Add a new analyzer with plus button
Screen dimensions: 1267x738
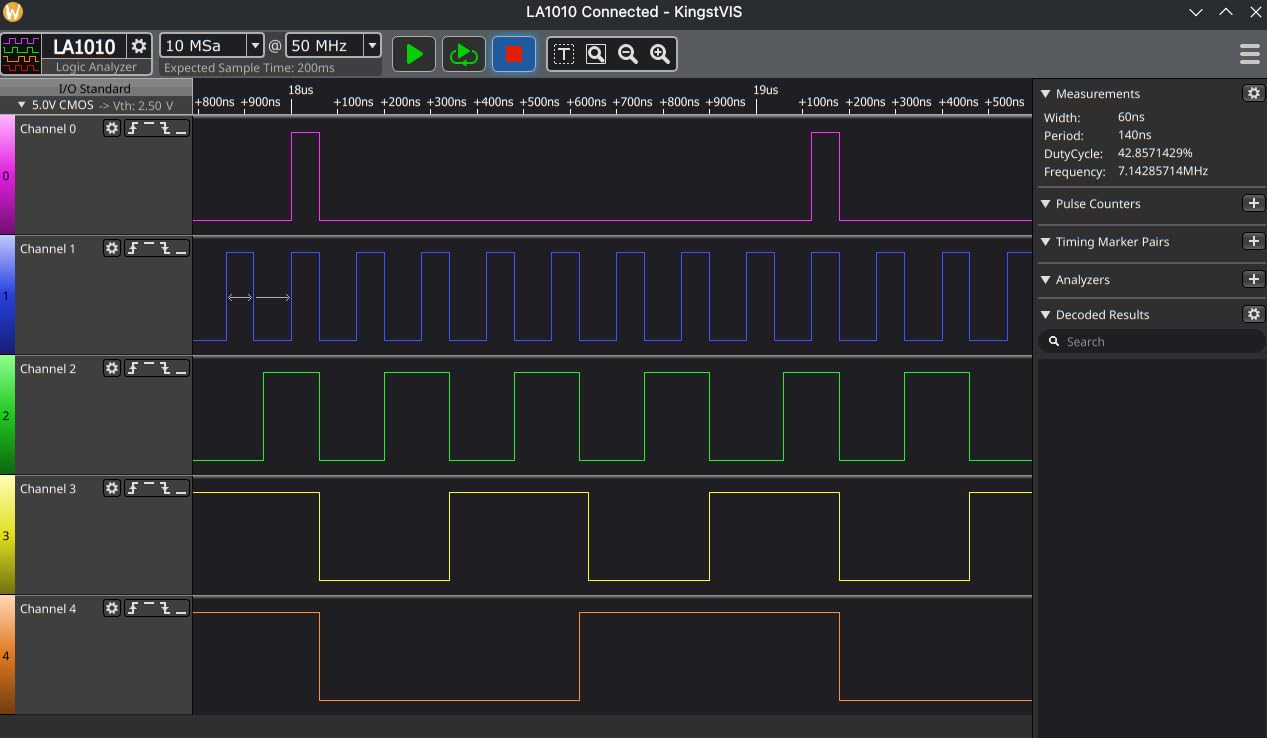[x=1253, y=280]
